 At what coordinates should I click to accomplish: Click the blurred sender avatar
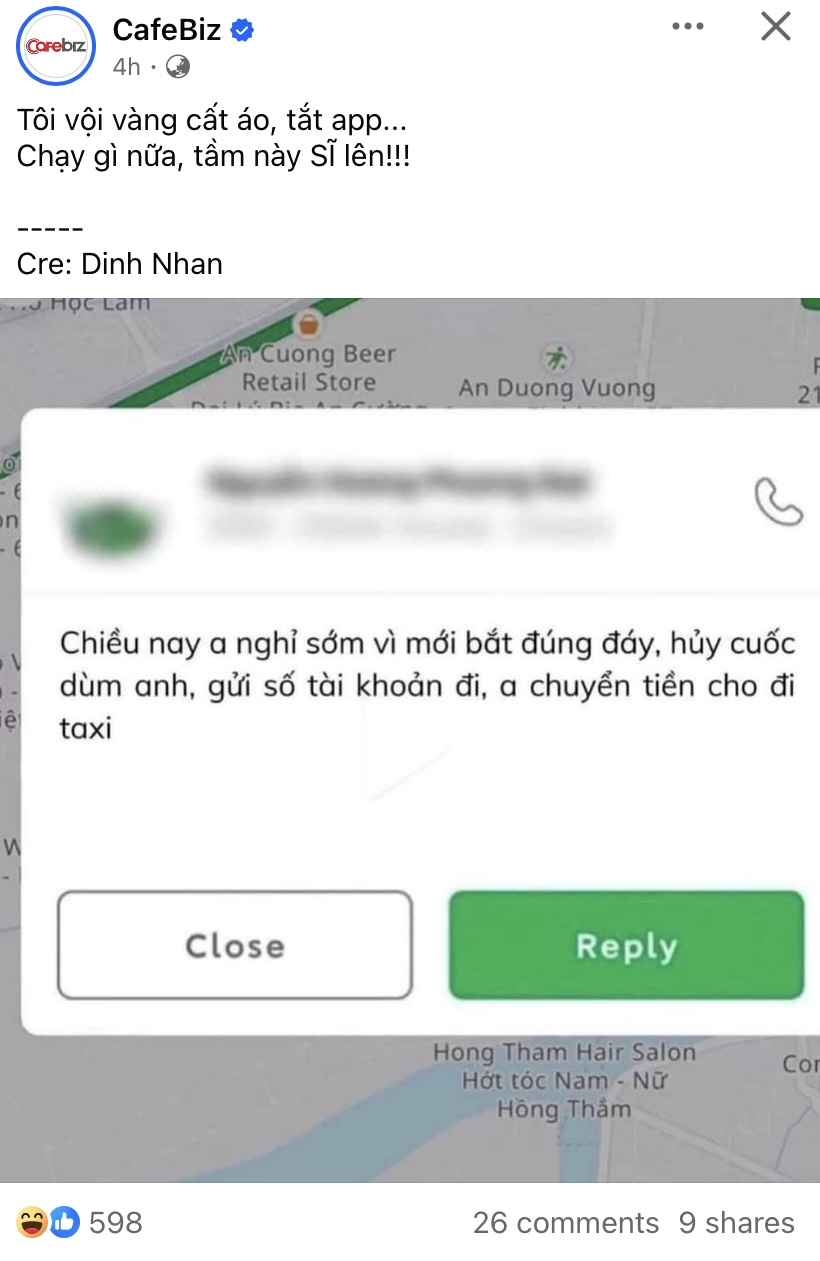[111, 523]
